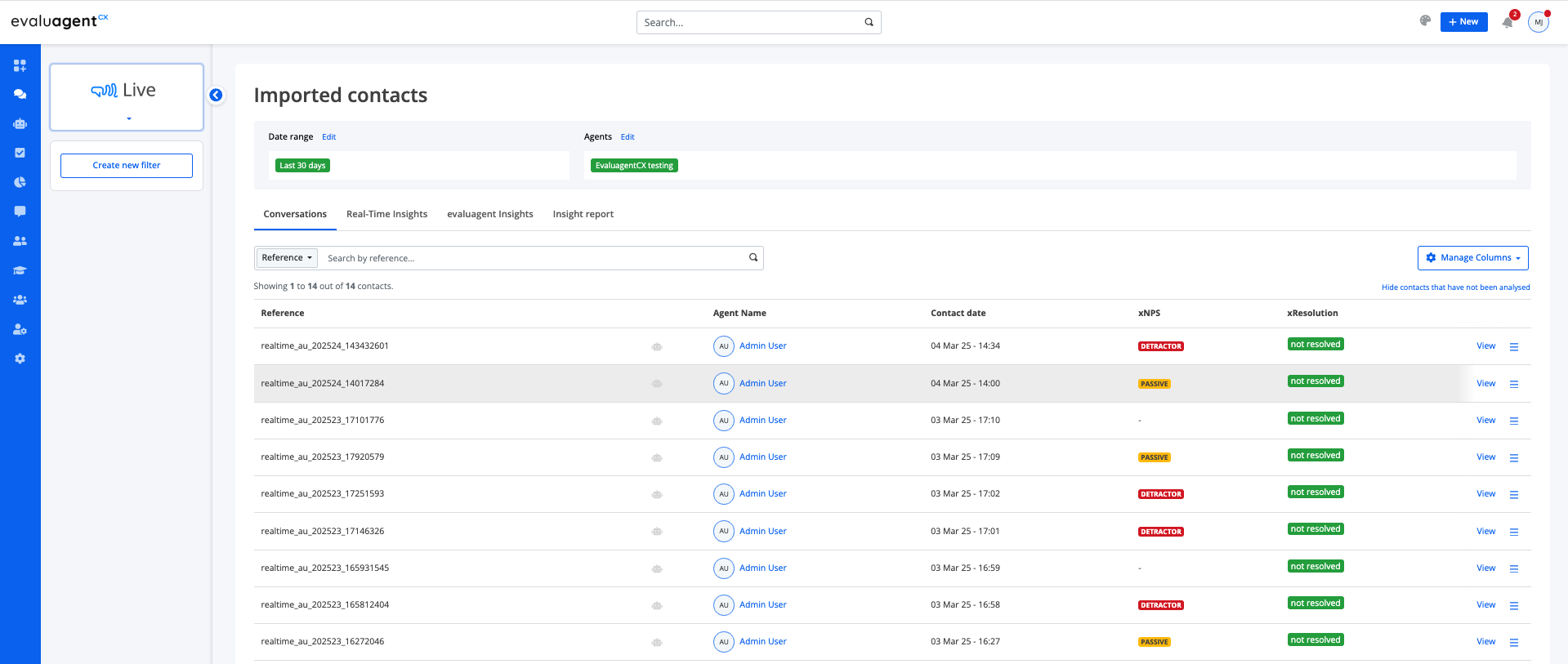Click AU avatar in row realtime_au_202523_17251593

(723, 494)
